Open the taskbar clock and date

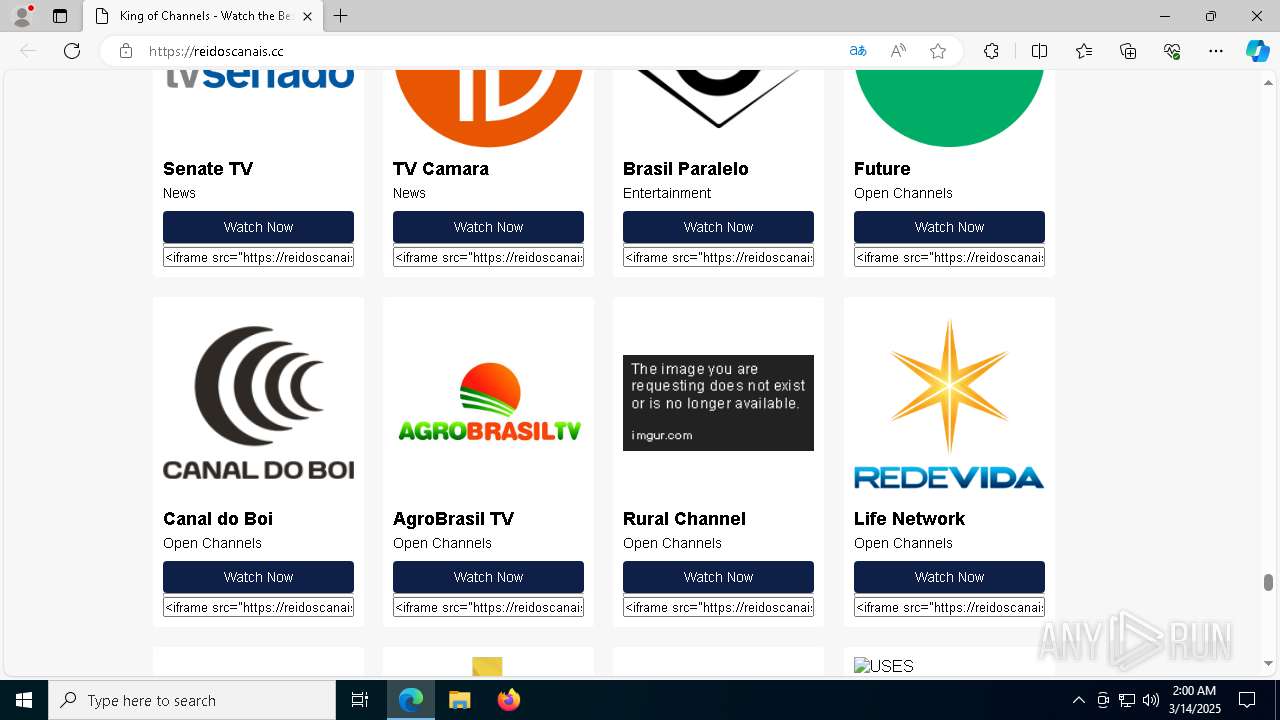coord(1194,700)
